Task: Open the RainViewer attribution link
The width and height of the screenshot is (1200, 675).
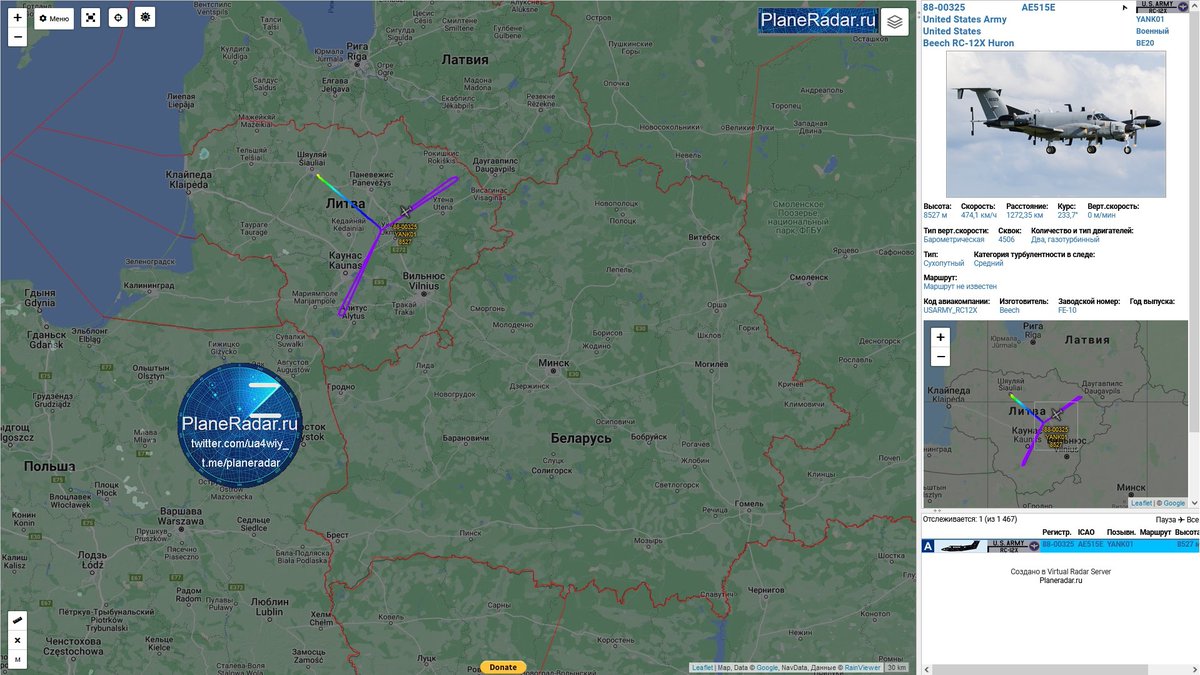Action: click(862, 668)
